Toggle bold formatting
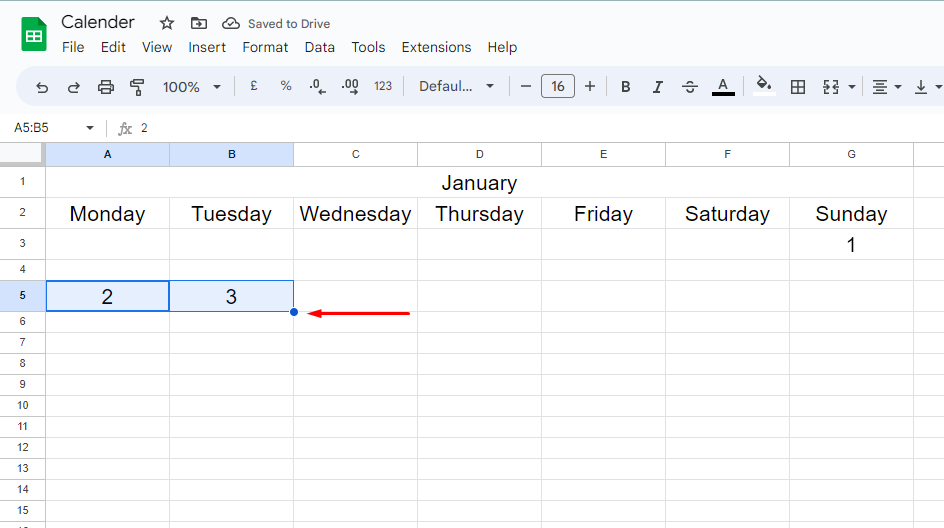Viewport: 944px width, 528px height. click(626, 87)
